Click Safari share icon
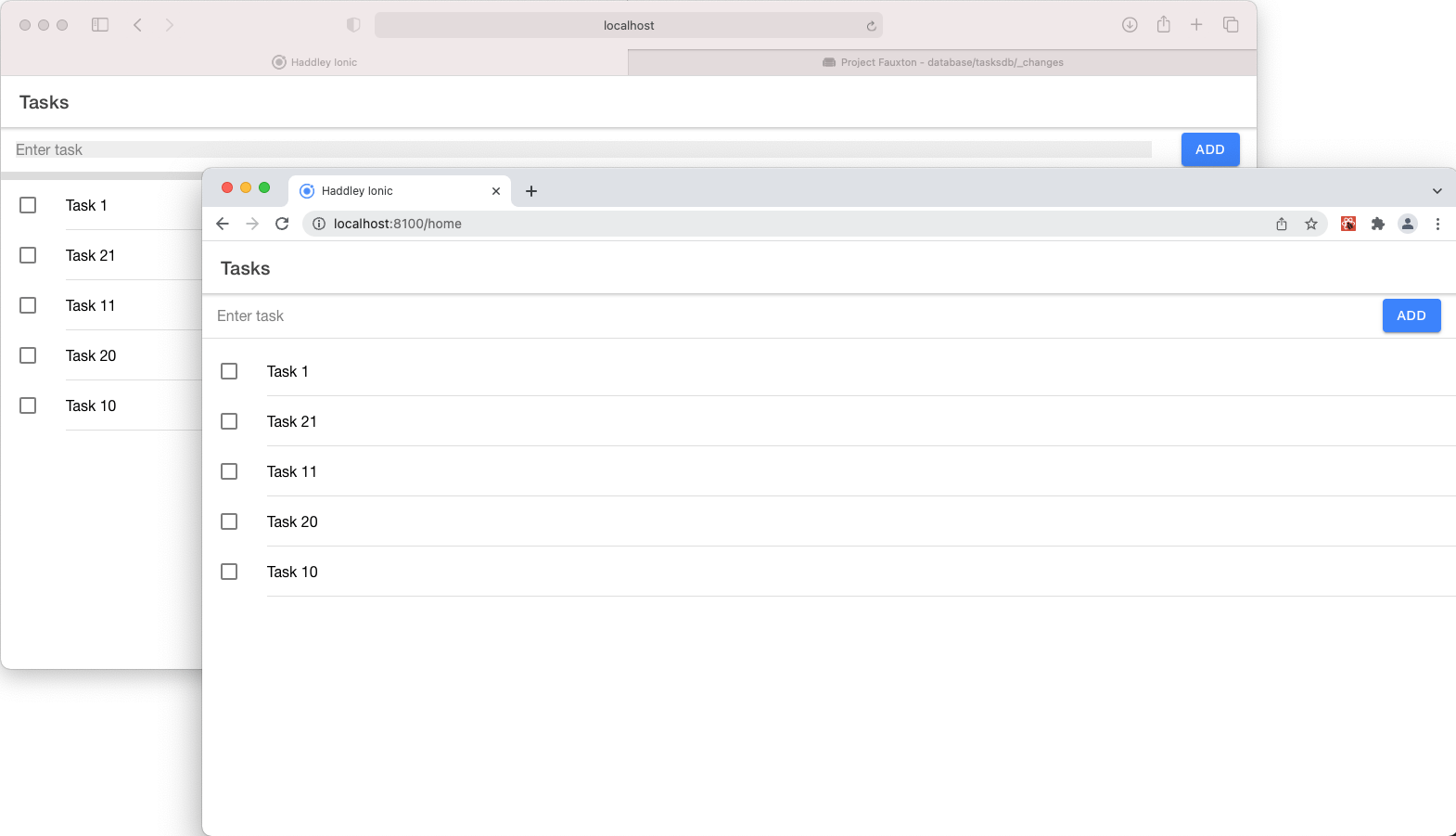The image size is (1456, 836). 1164,25
